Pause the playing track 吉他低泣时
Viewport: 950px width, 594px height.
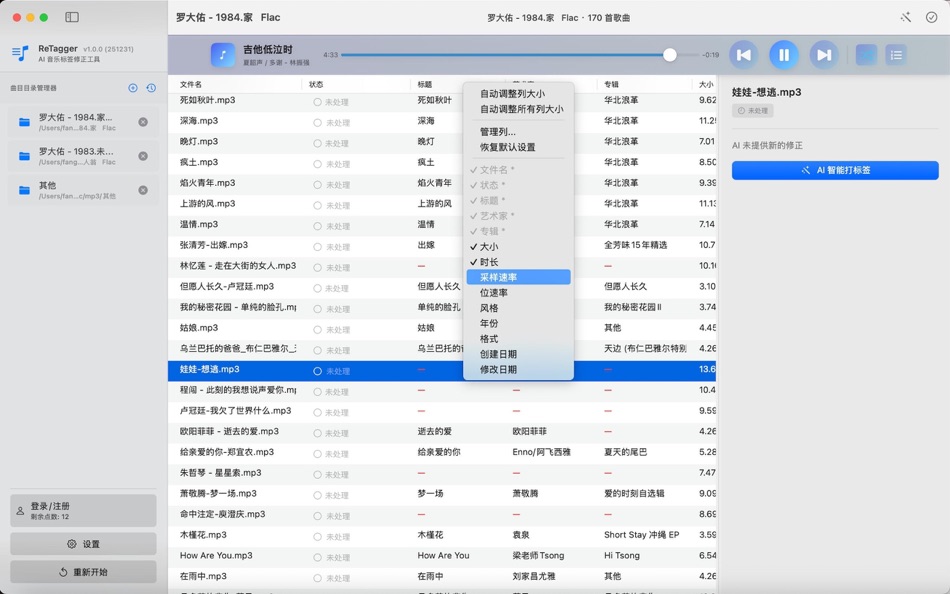(x=784, y=55)
